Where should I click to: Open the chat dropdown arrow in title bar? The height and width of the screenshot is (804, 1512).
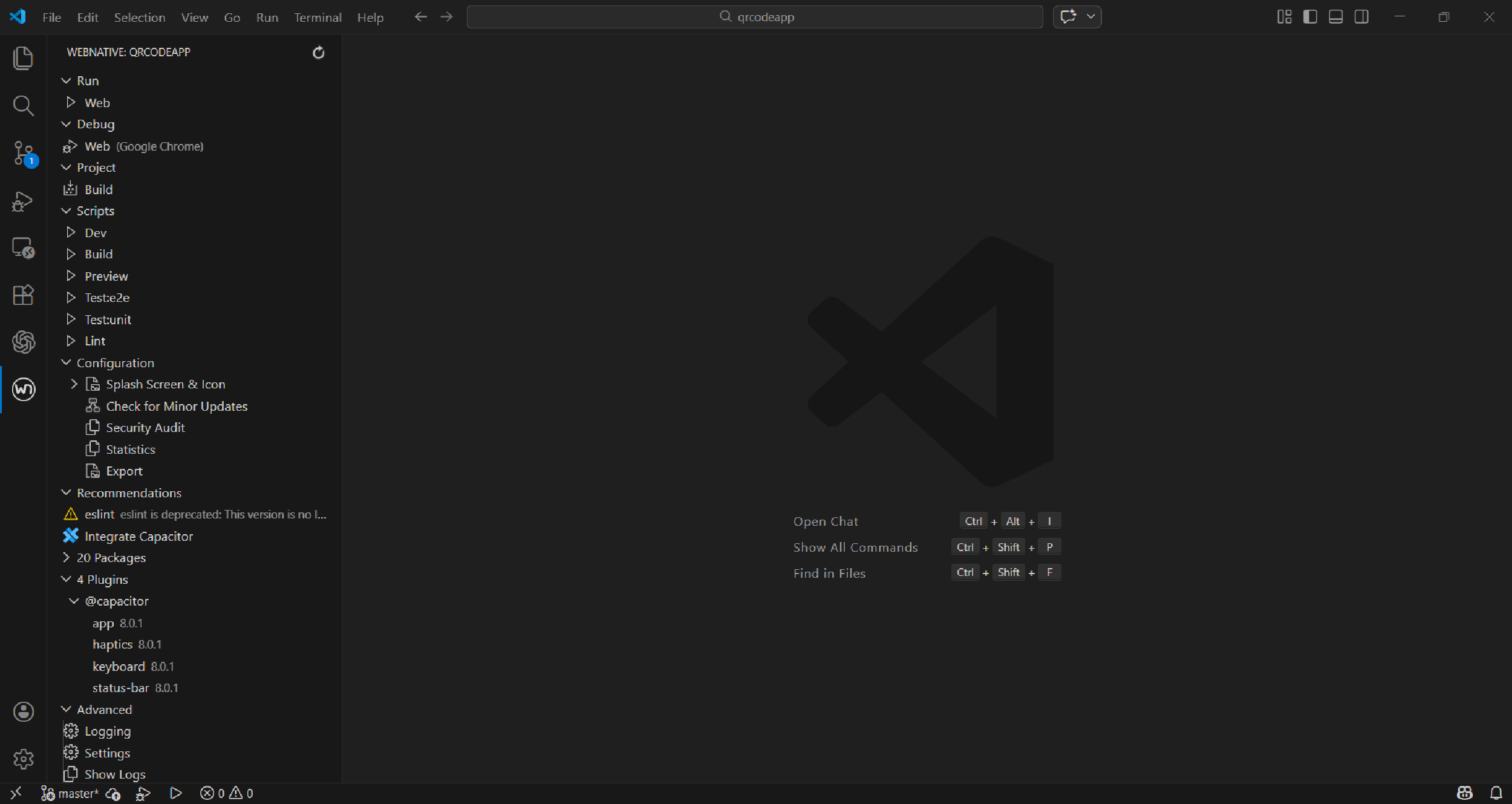[x=1091, y=16]
